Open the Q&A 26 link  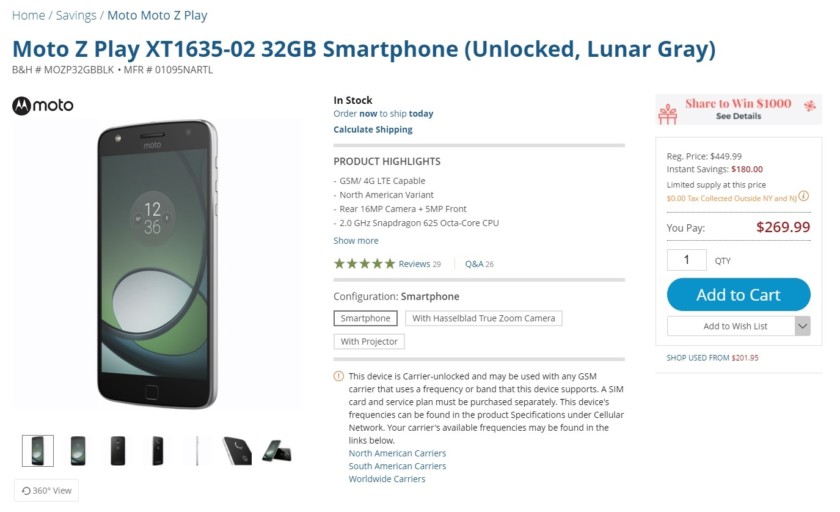479,263
